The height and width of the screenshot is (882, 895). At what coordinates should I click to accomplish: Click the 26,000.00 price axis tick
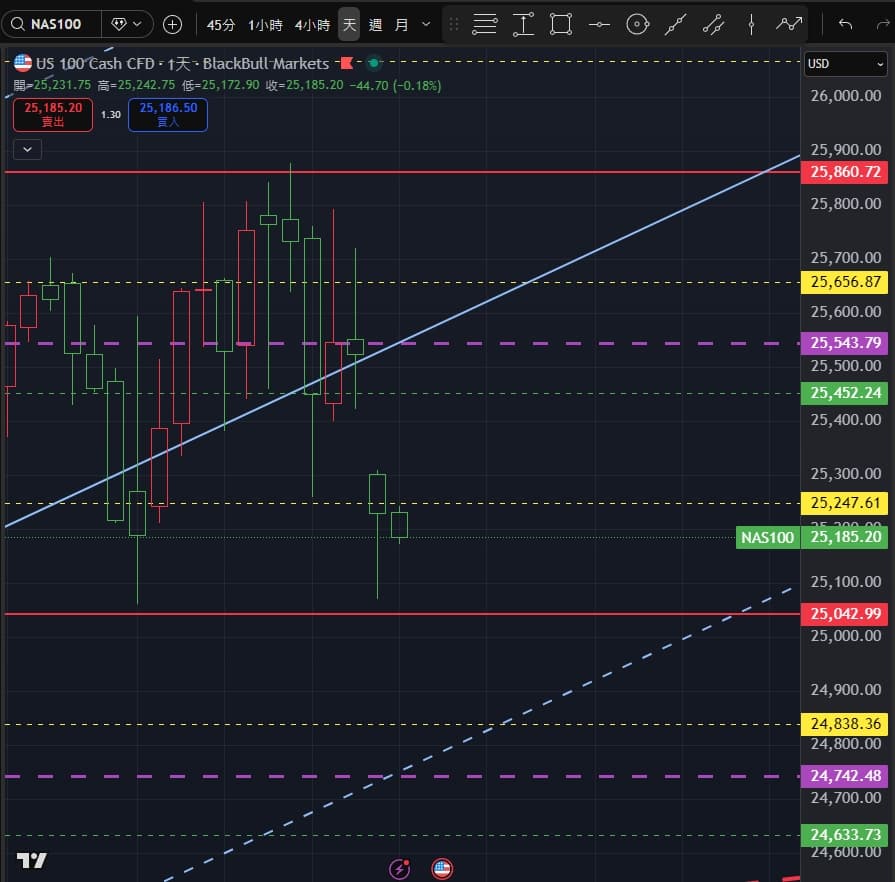tap(846, 95)
